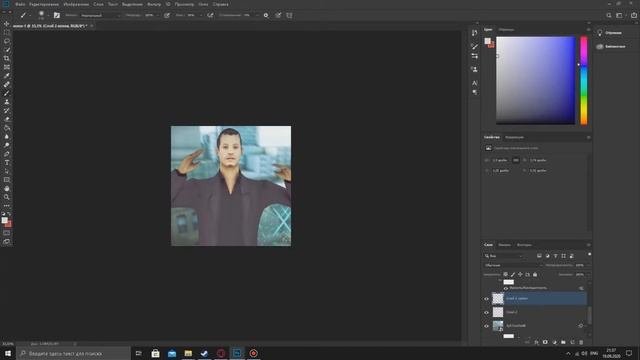Click the create new layer icon
Image resolution: width=640 pixels, height=360 pixels.
(x=572, y=342)
